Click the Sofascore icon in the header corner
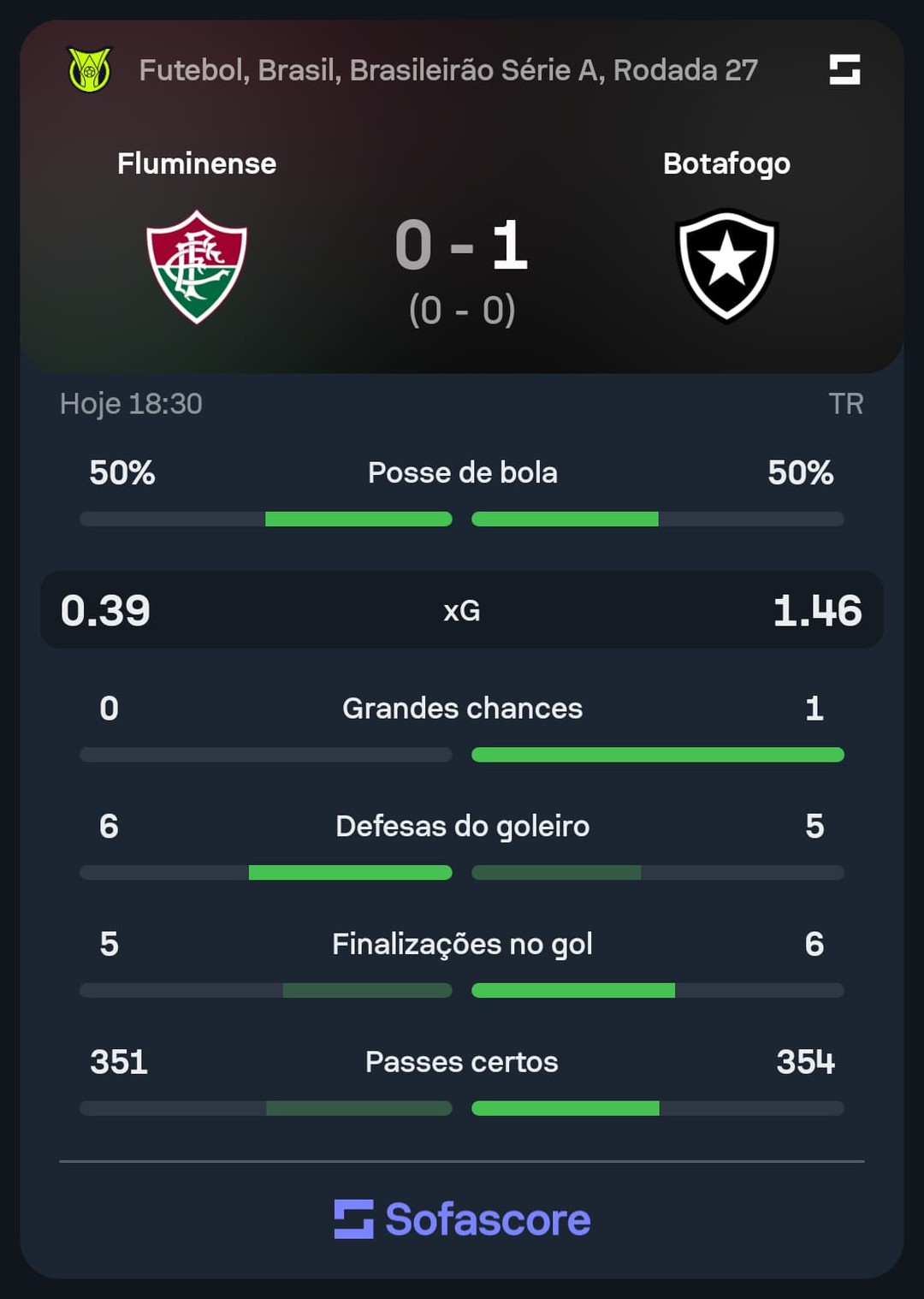The height and width of the screenshot is (1299, 924). (844, 69)
